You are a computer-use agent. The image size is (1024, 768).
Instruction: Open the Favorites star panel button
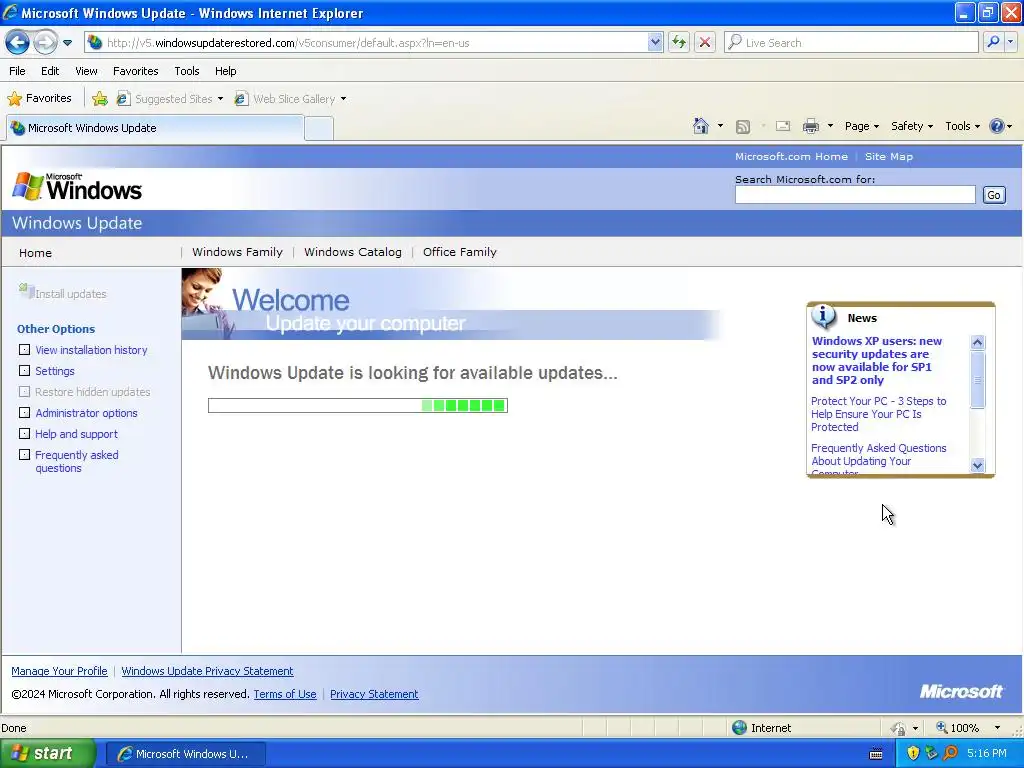pos(40,99)
